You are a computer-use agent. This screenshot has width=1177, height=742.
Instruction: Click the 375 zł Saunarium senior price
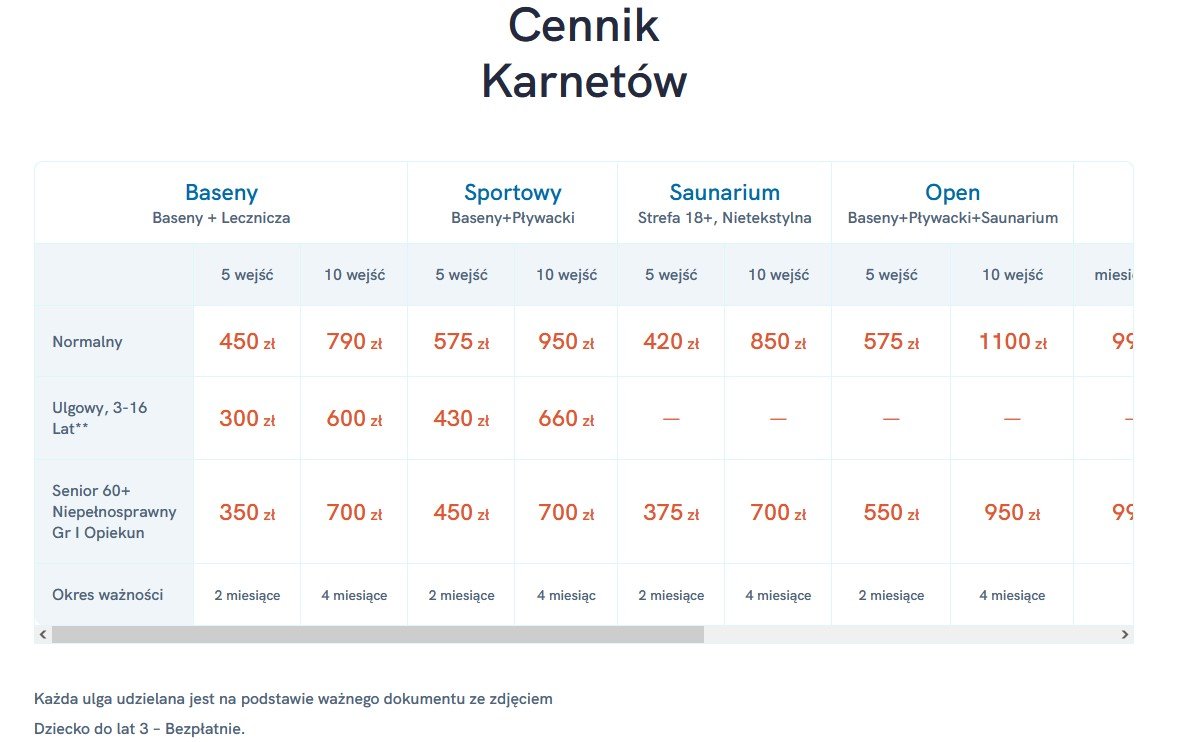click(x=671, y=512)
